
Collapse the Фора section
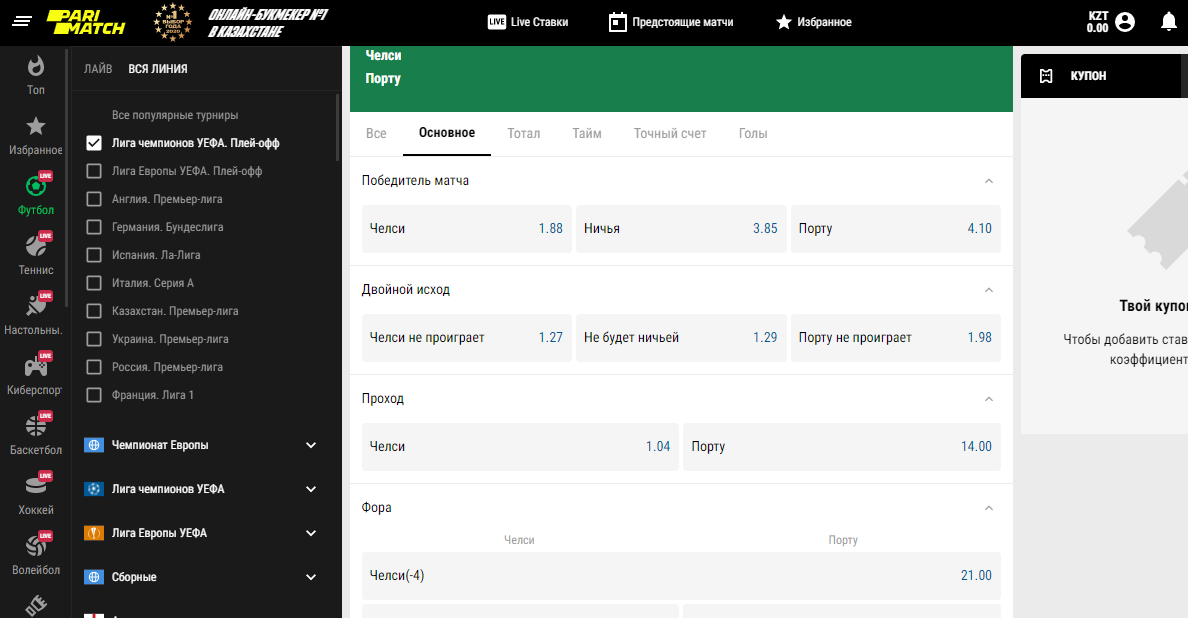tap(989, 508)
